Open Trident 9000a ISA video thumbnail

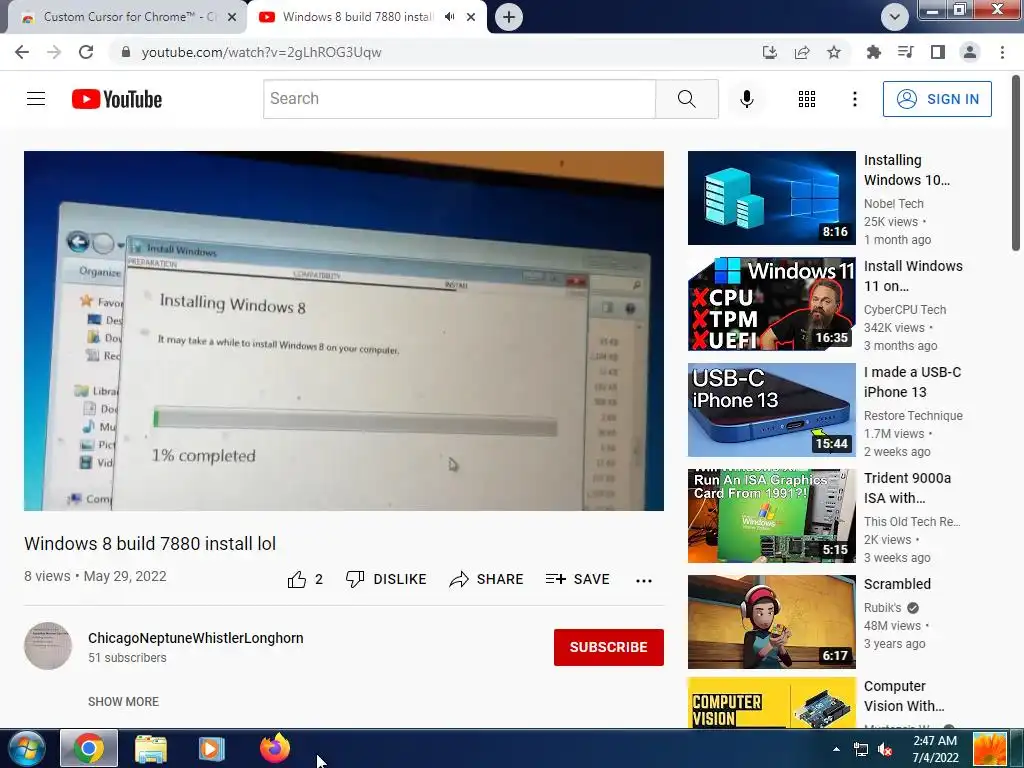pos(772,516)
